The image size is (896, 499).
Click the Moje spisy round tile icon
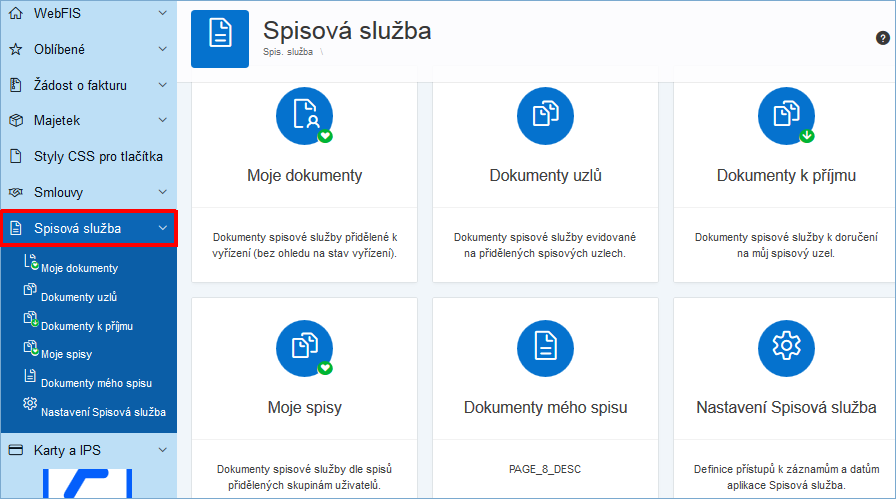point(305,348)
